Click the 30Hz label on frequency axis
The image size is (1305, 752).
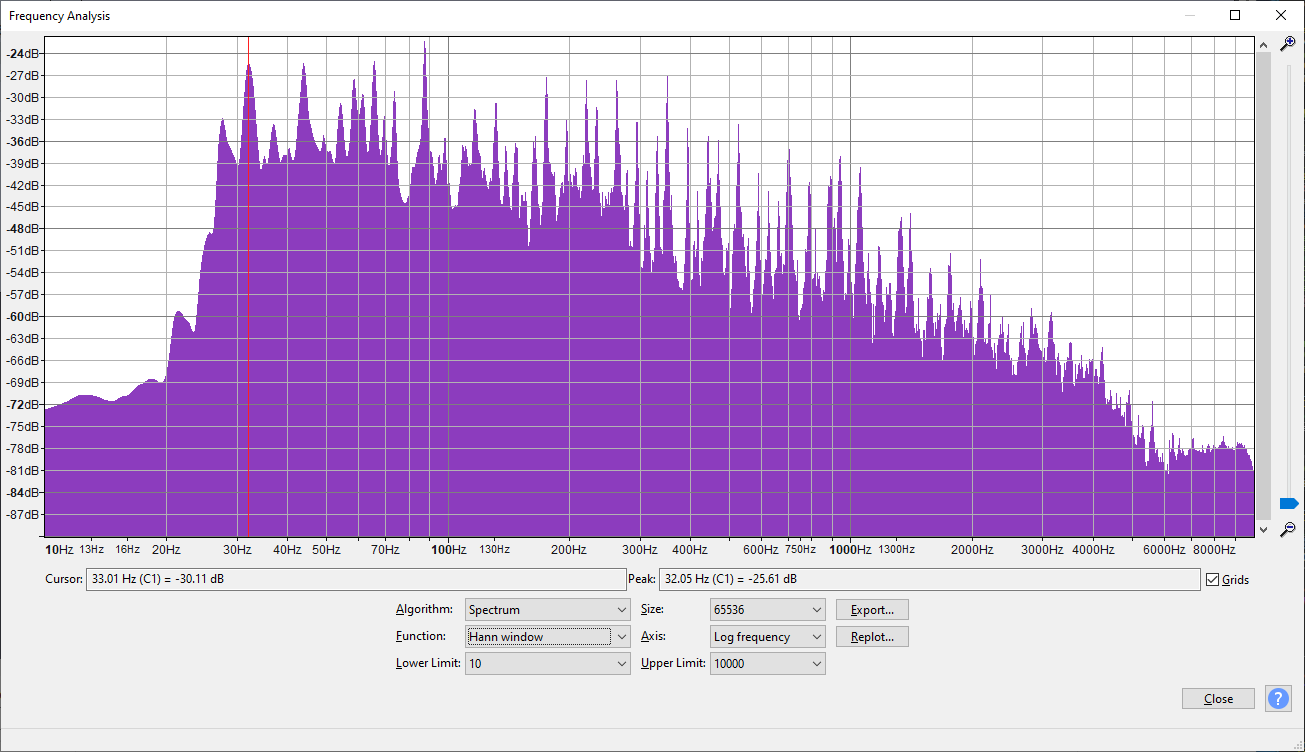tap(237, 549)
